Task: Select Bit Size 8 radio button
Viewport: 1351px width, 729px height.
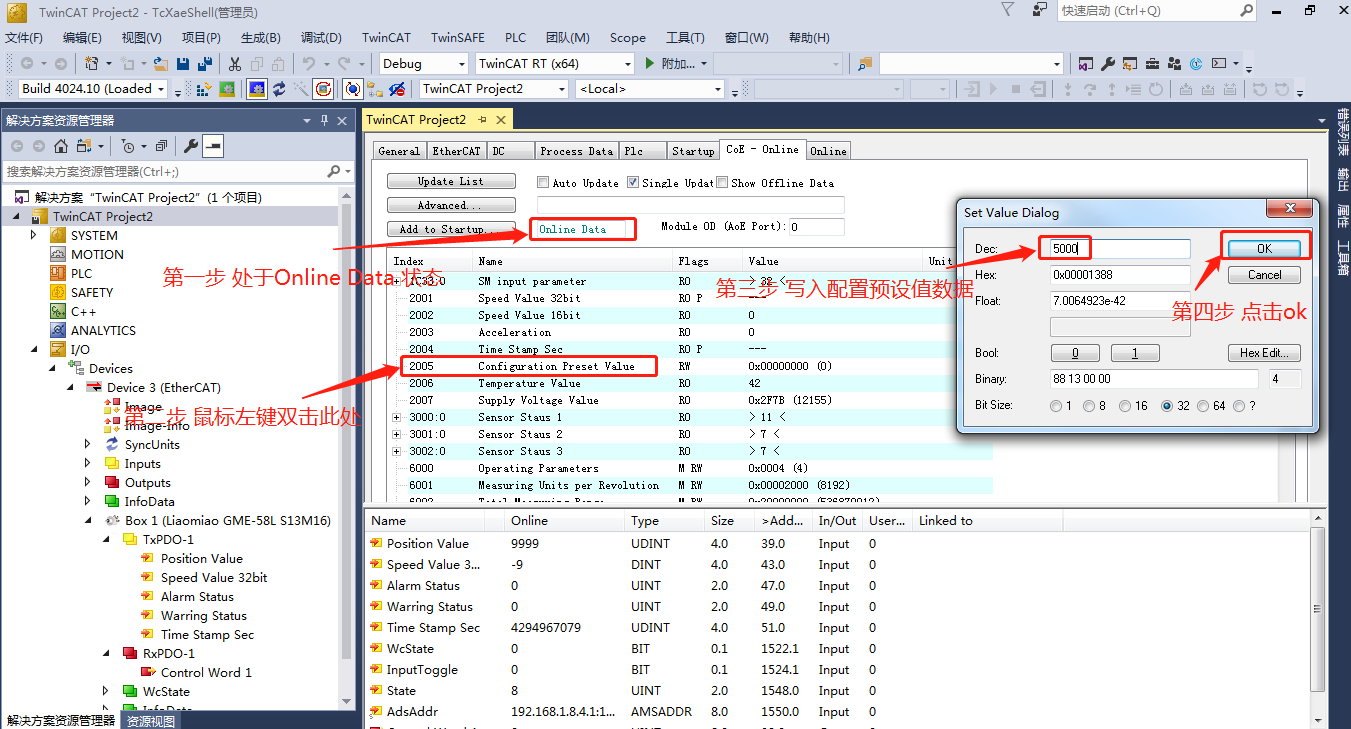Action: (x=1089, y=406)
